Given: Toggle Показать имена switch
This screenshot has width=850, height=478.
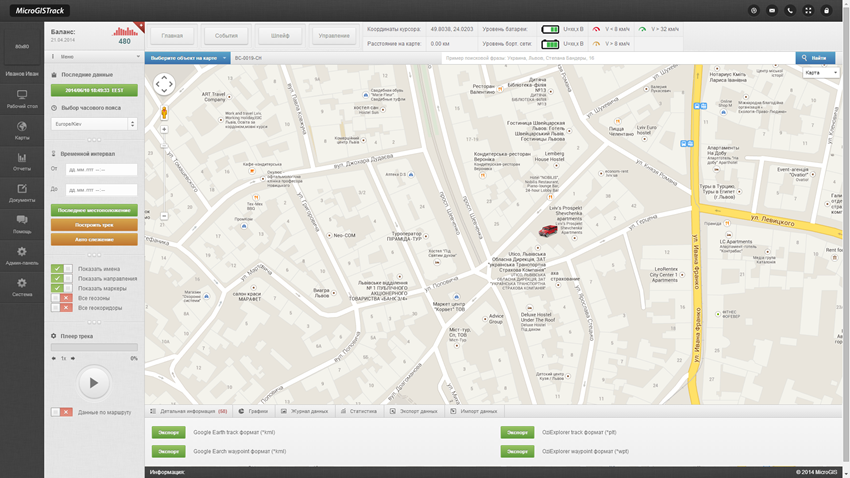Looking at the screenshot, I should pyautogui.click(x=61, y=269).
